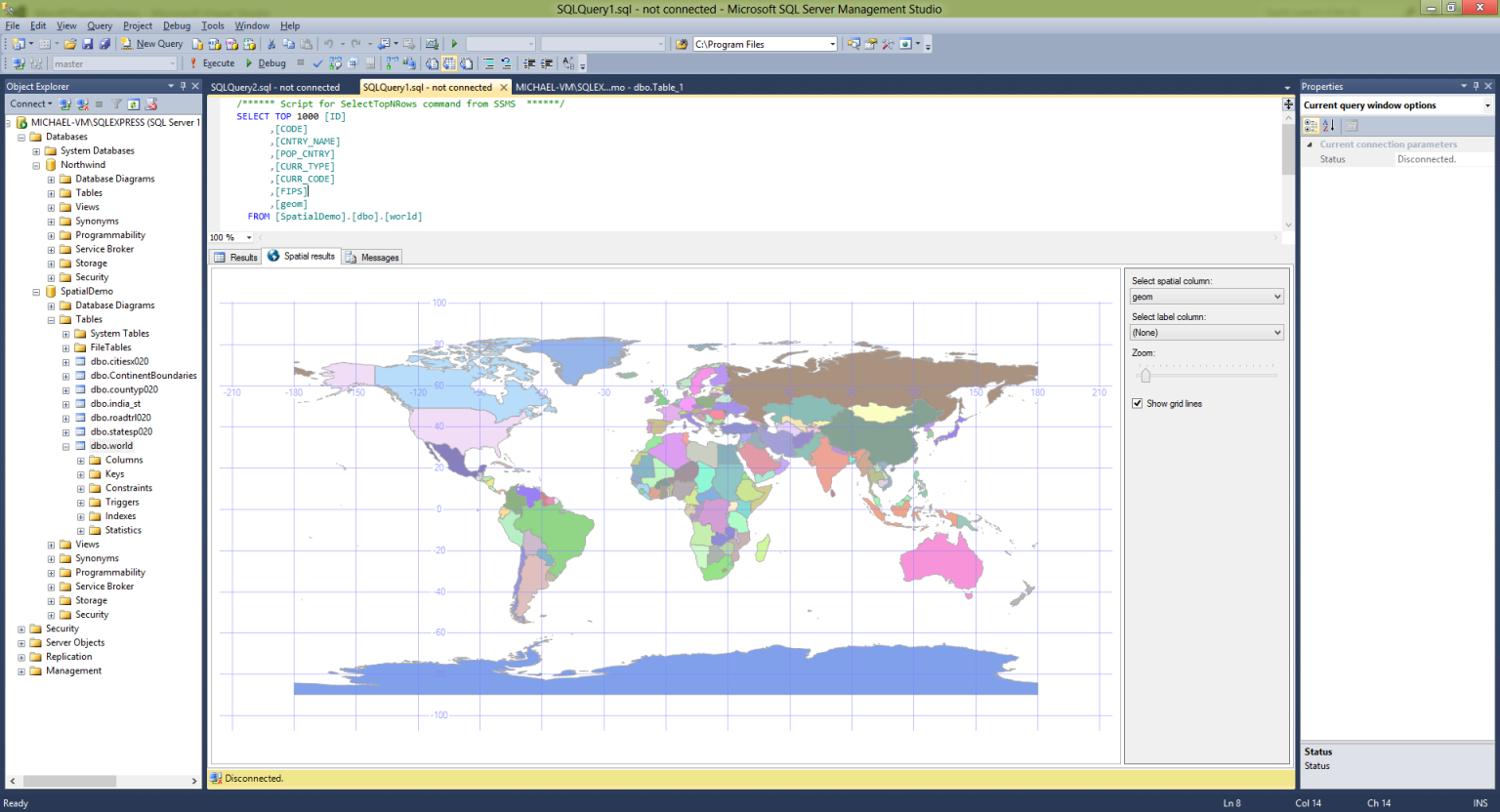Click the Parse query checkmark icon
1500x812 pixels.
click(316, 62)
